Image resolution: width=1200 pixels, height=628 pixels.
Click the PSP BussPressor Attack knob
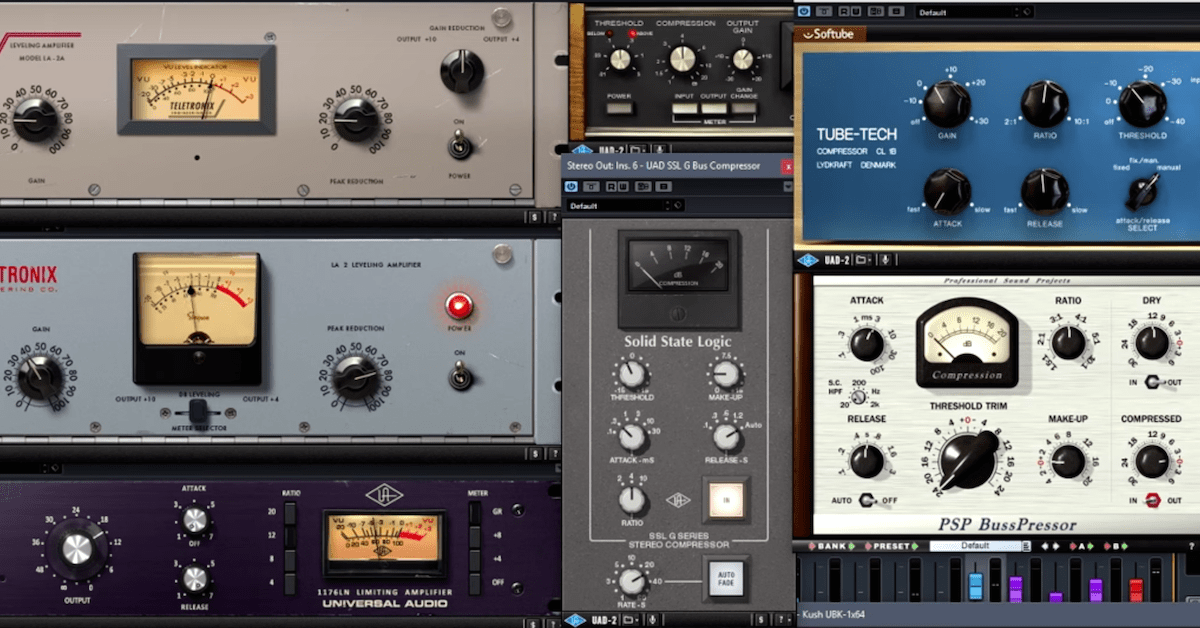(866, 344)
